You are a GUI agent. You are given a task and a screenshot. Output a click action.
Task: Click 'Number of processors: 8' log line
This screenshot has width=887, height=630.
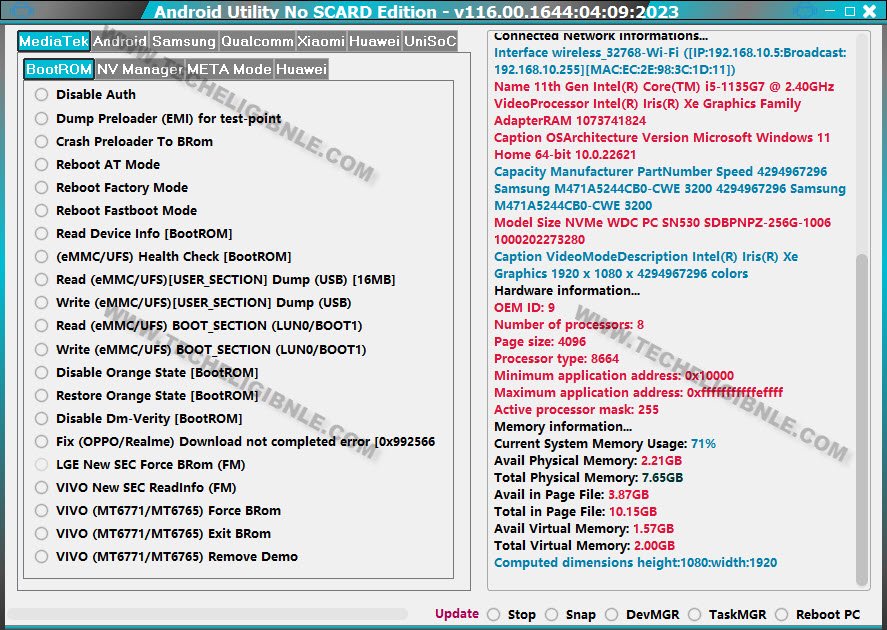point(569,325)
